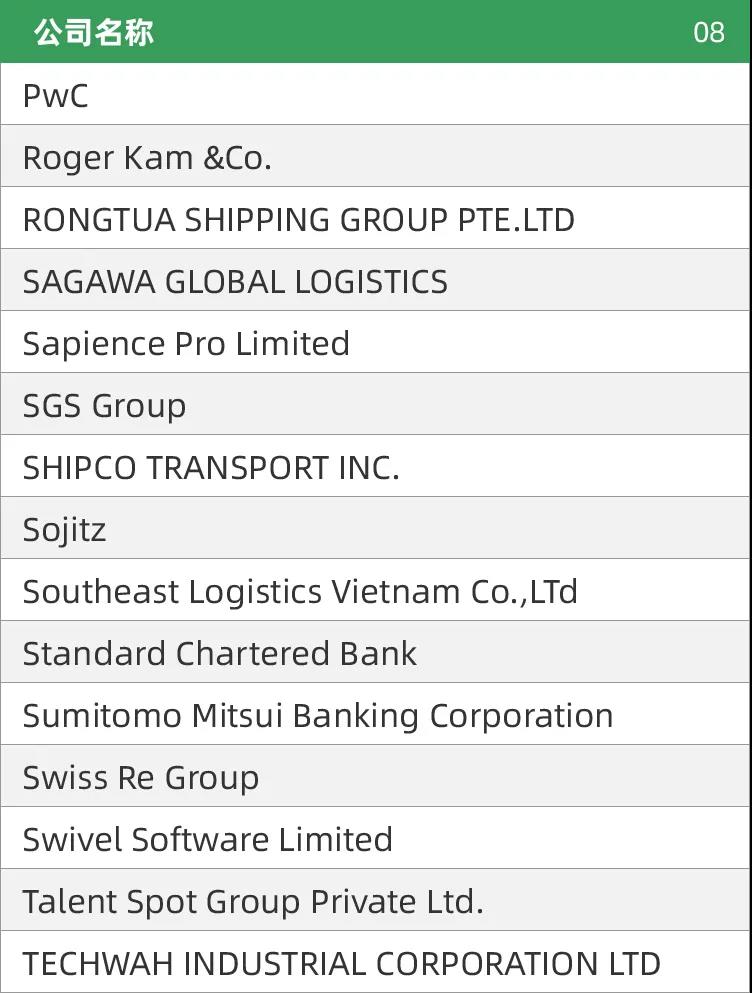The width and height of the screenshot is (752, 993).
Task: Click SHIPCO TRANSPORT INC. entry
Action: [376, 466]
